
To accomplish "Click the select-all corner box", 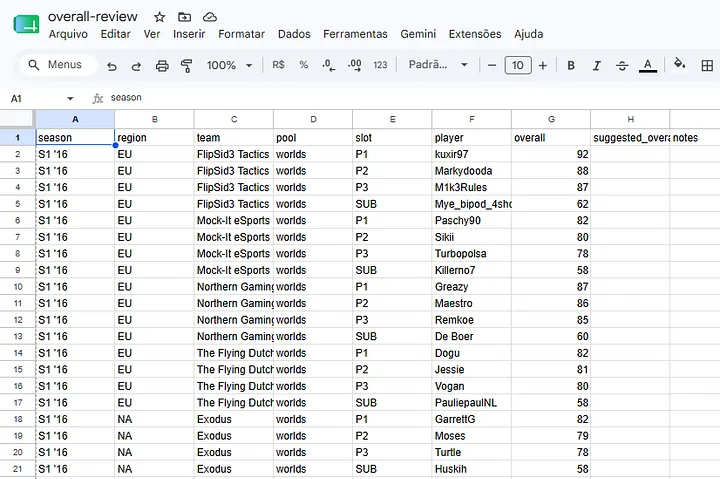I will click(17, 119).
